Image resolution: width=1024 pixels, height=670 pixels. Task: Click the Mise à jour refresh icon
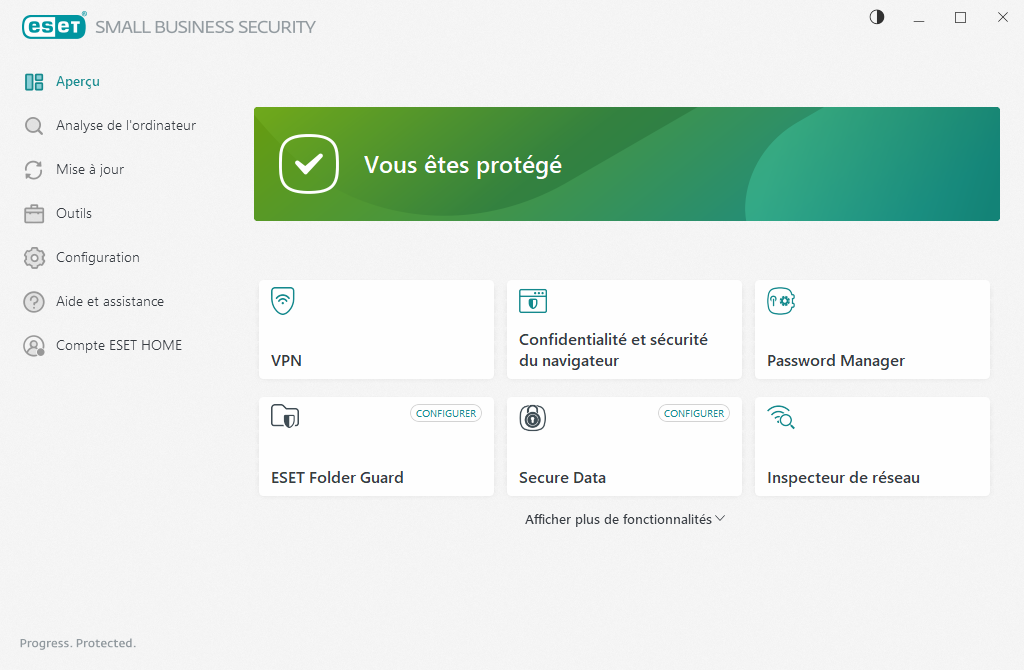click(33, 169)
